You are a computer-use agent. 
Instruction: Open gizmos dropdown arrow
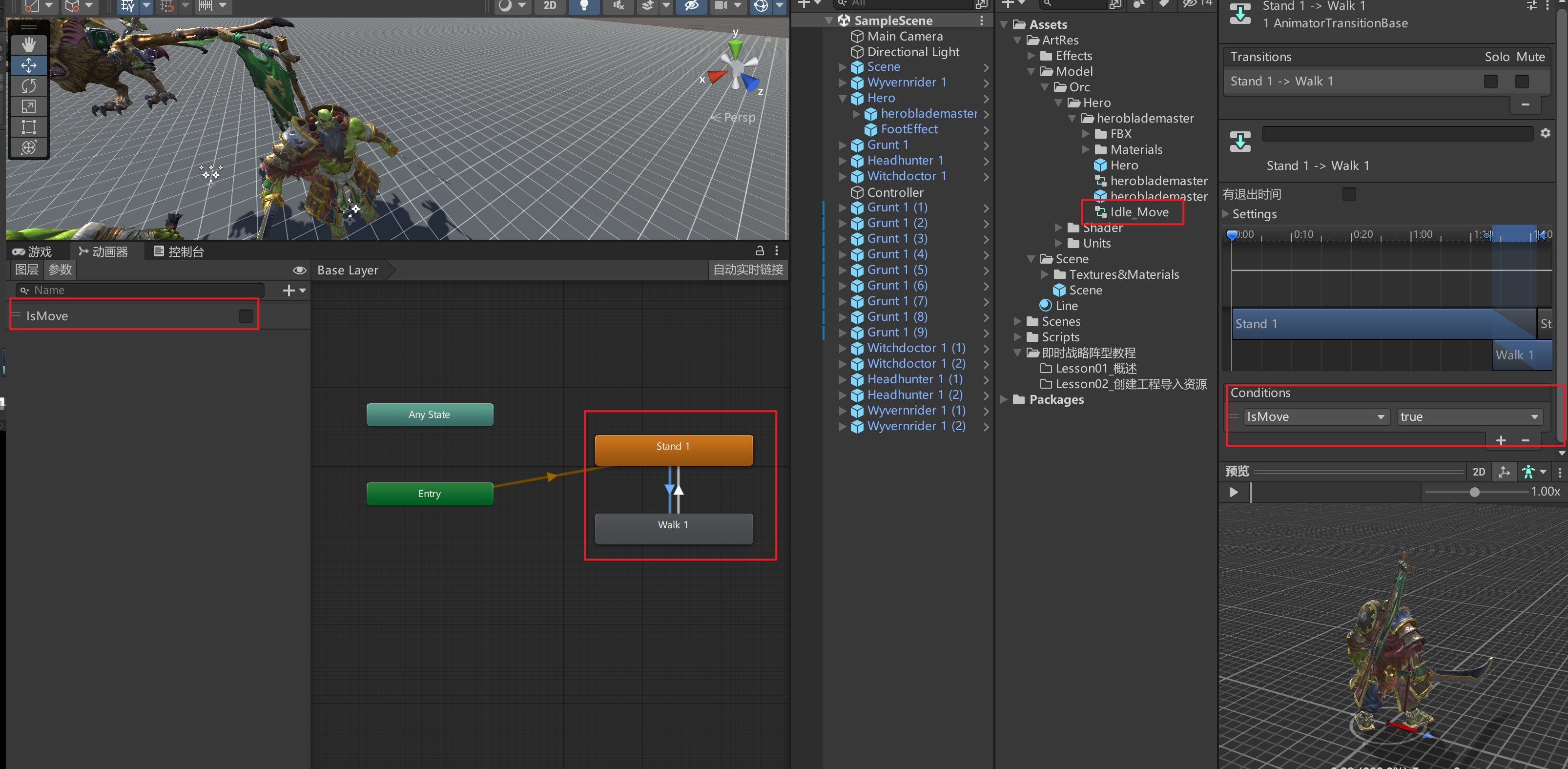(x=780, y=5)
